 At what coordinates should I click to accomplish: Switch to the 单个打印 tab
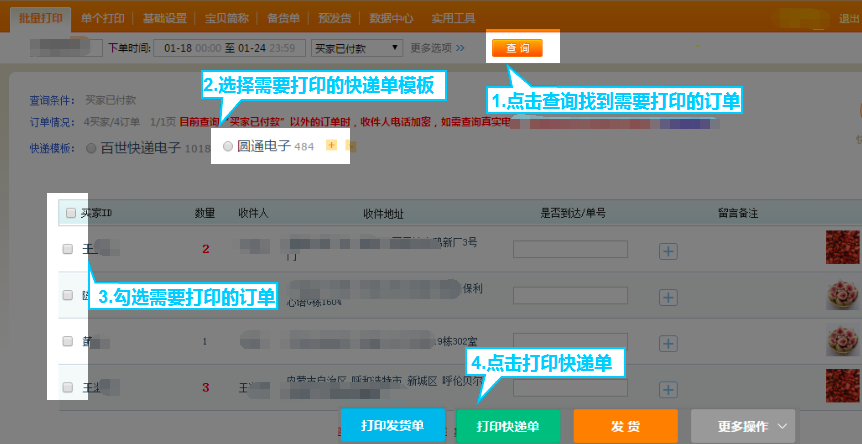click(x=104, y=18)
